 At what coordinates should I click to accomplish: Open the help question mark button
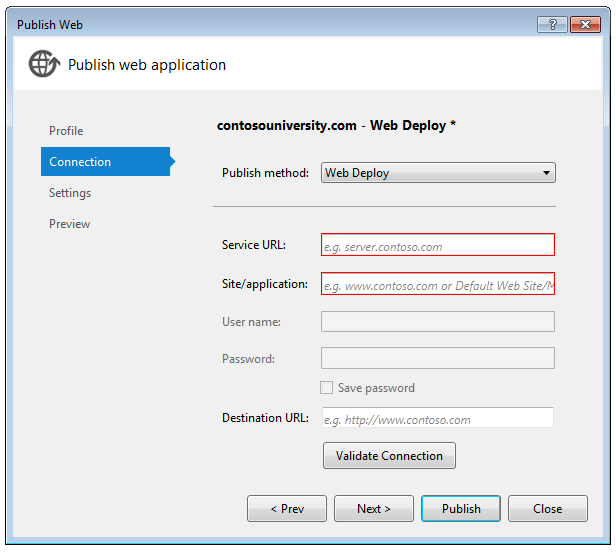point(552,24)
